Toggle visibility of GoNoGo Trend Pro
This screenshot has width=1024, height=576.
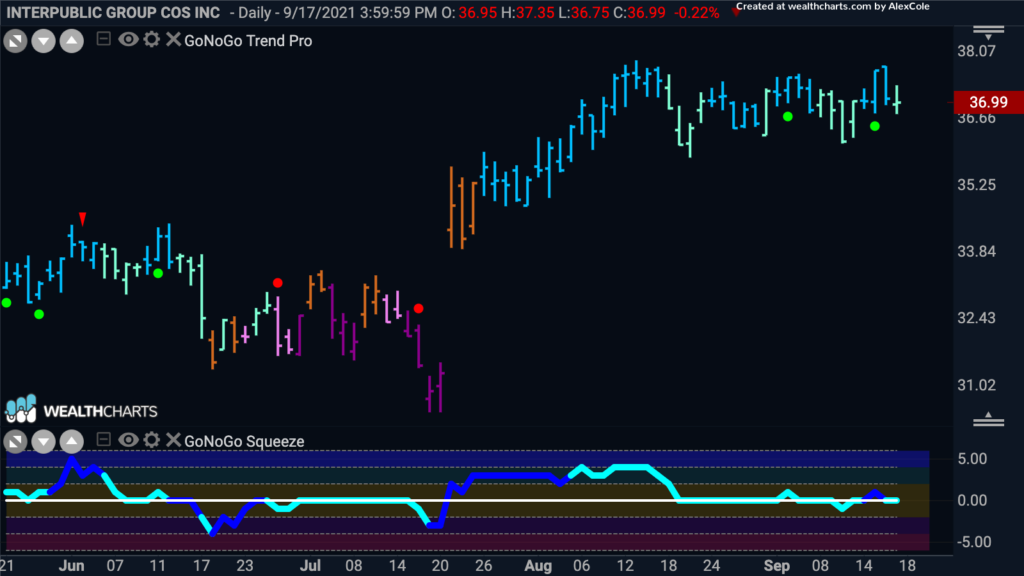(x=128, y=39)
